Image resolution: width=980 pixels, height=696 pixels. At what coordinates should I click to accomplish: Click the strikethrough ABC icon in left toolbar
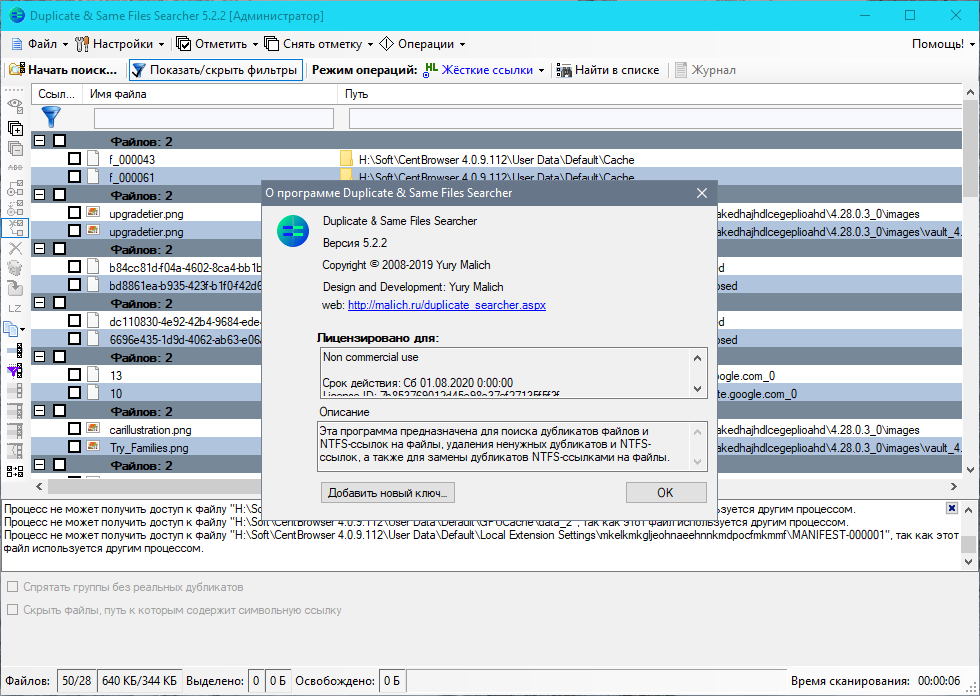tap(15, 167)
